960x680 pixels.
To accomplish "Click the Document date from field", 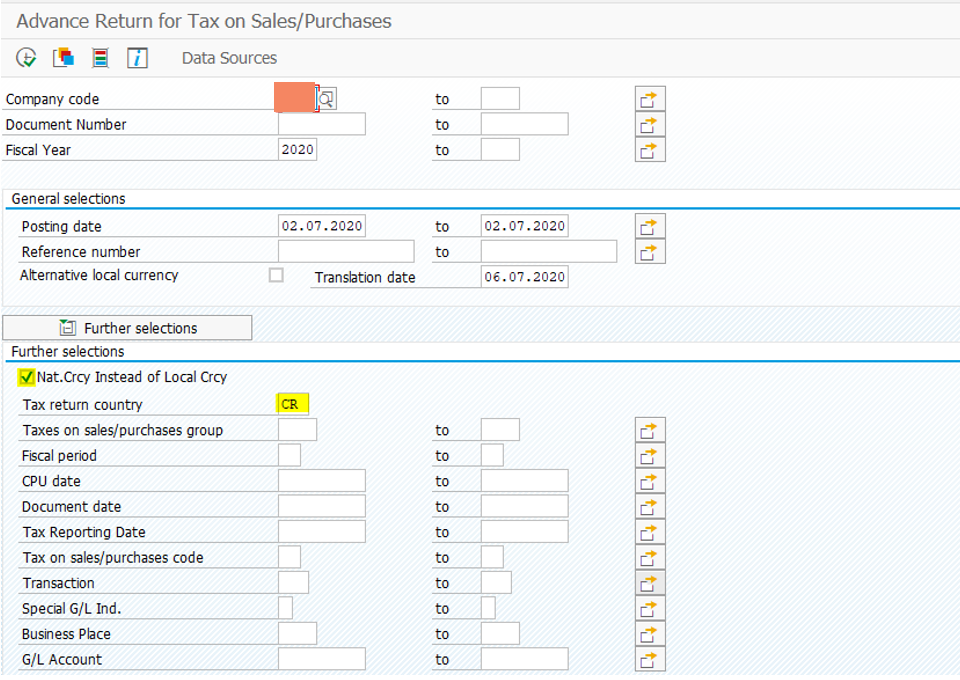I will point(322,506).
